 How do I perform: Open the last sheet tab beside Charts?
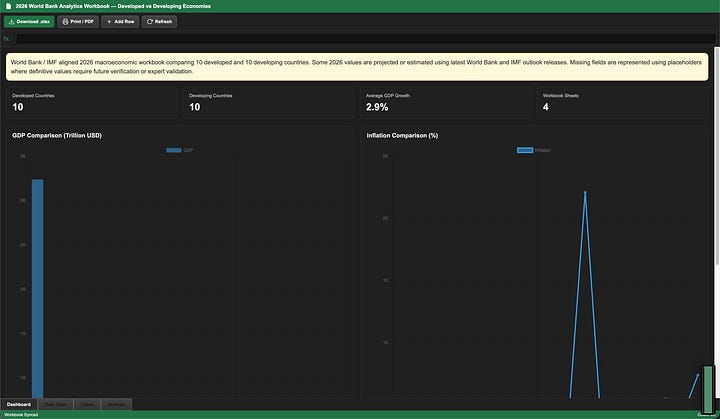[116, 404]
